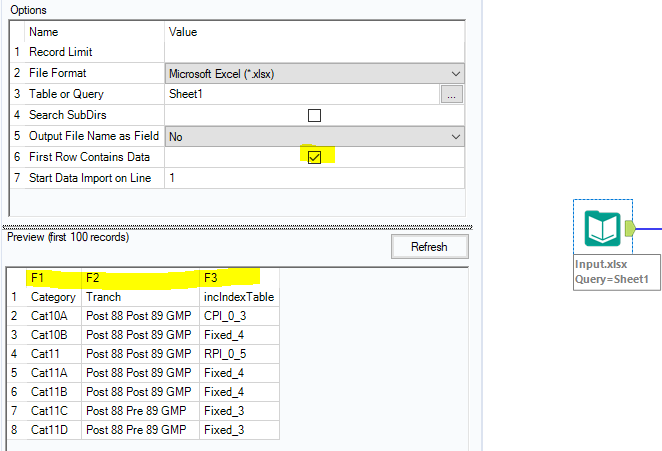The height and width of the screenshot is (451, 662).
Task: Click the Table or Query Sheet1 field
Action: tap(302, 94)
